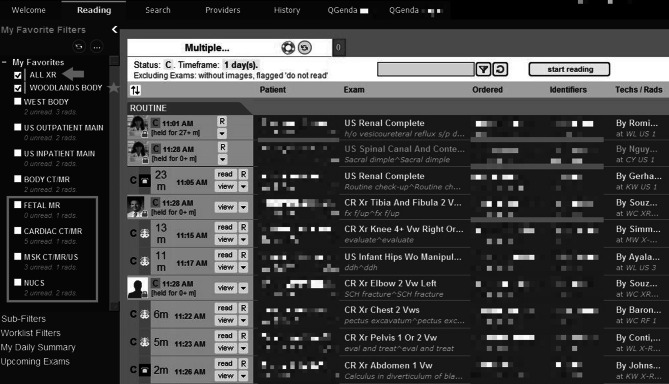
Task: Open the Providers tab
Action: (222, 10)
